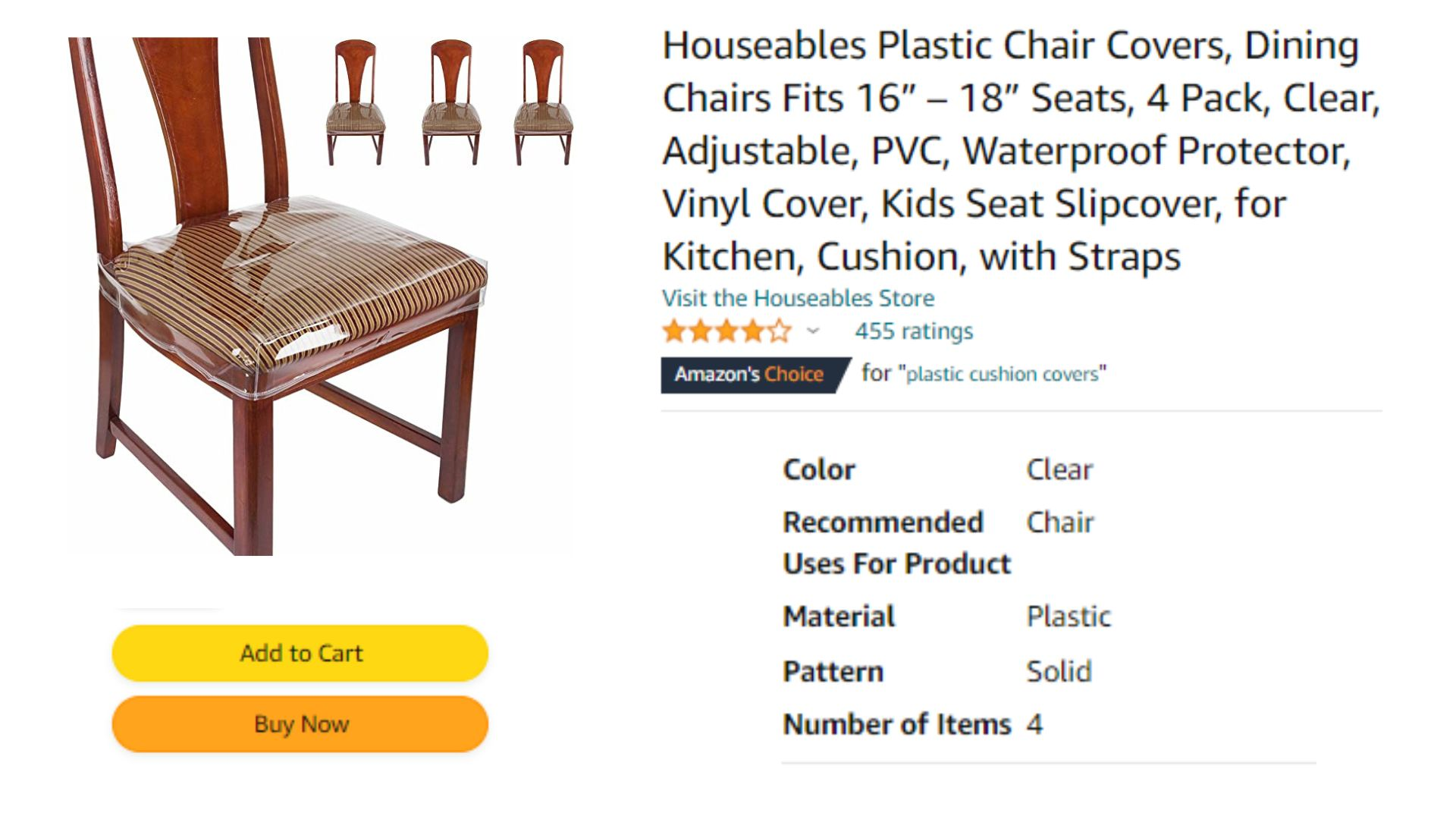Image resolution: width=1456 pixels, height=819 pixels.
Task: Open the 455 ratings link
Action: coord(914,331)
